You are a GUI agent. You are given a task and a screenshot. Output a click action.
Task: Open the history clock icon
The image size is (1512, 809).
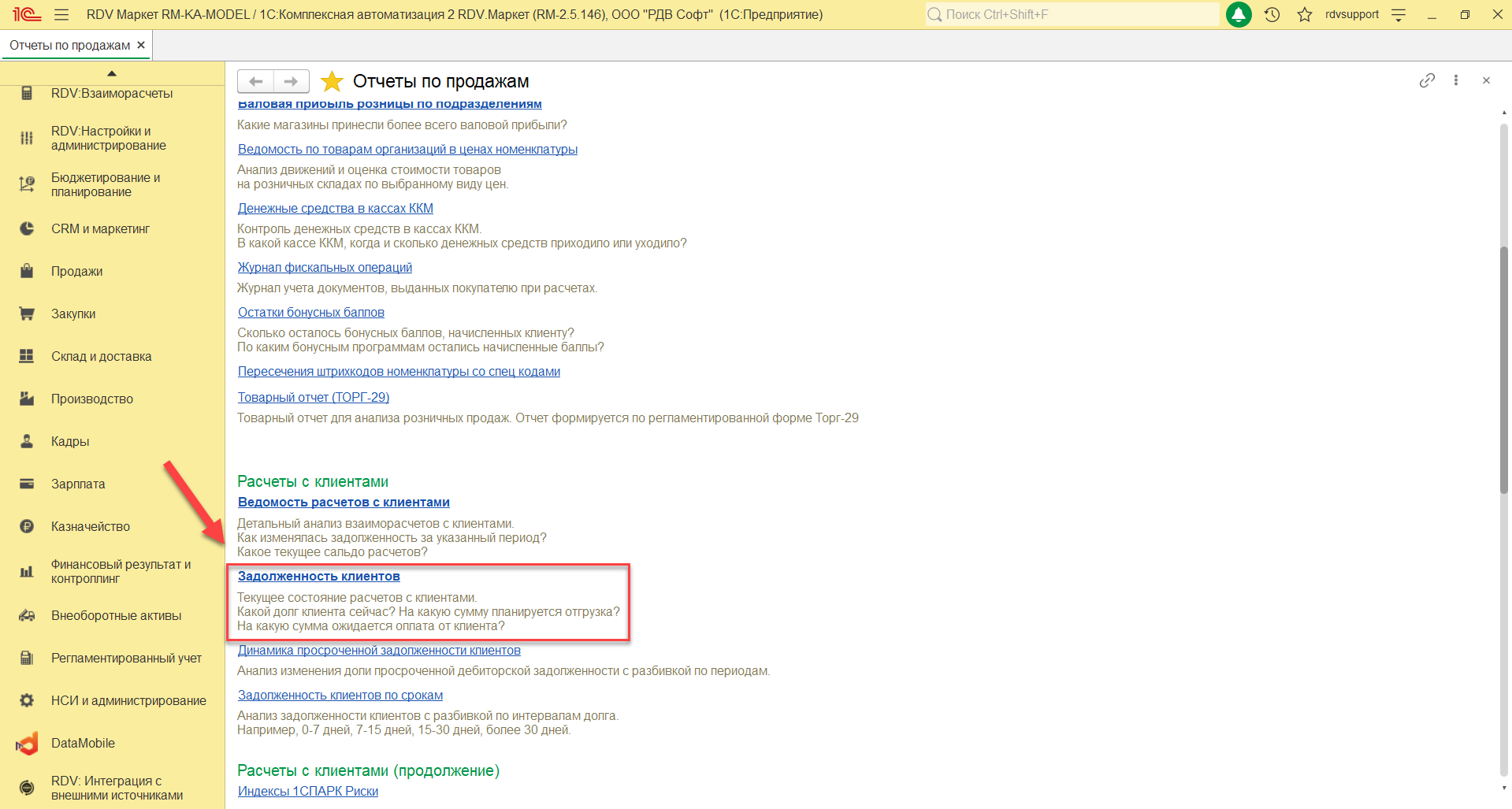pyautogui.click(x=1272, y=14)
